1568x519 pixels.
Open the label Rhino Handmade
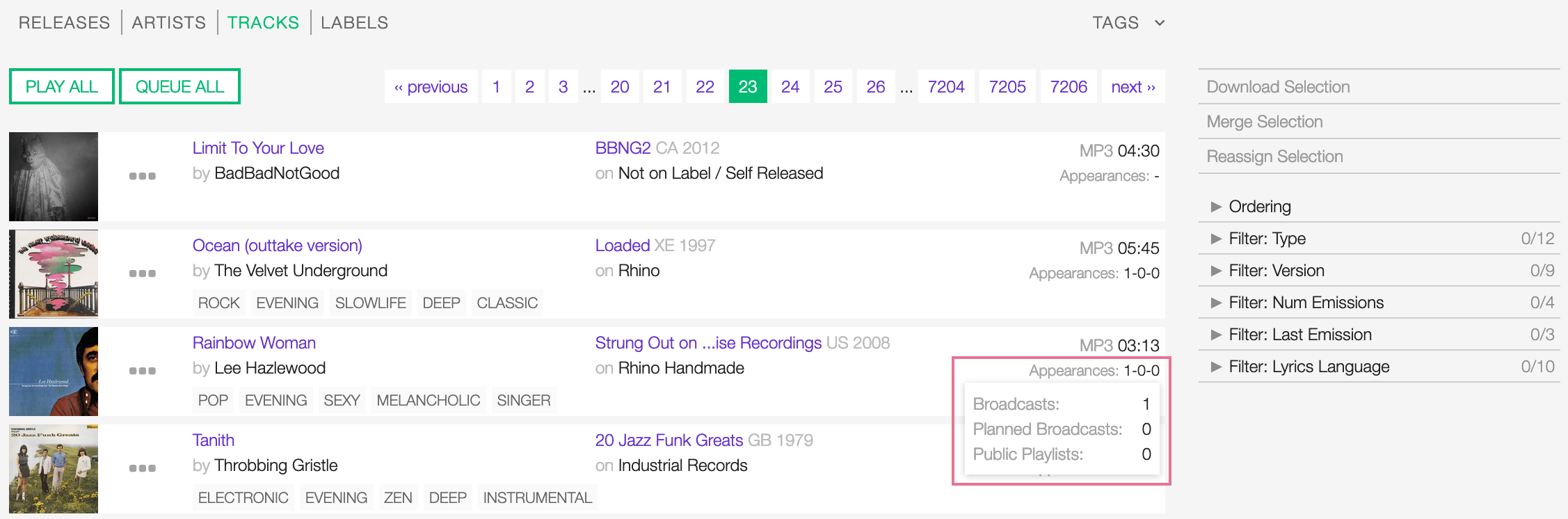681,368
